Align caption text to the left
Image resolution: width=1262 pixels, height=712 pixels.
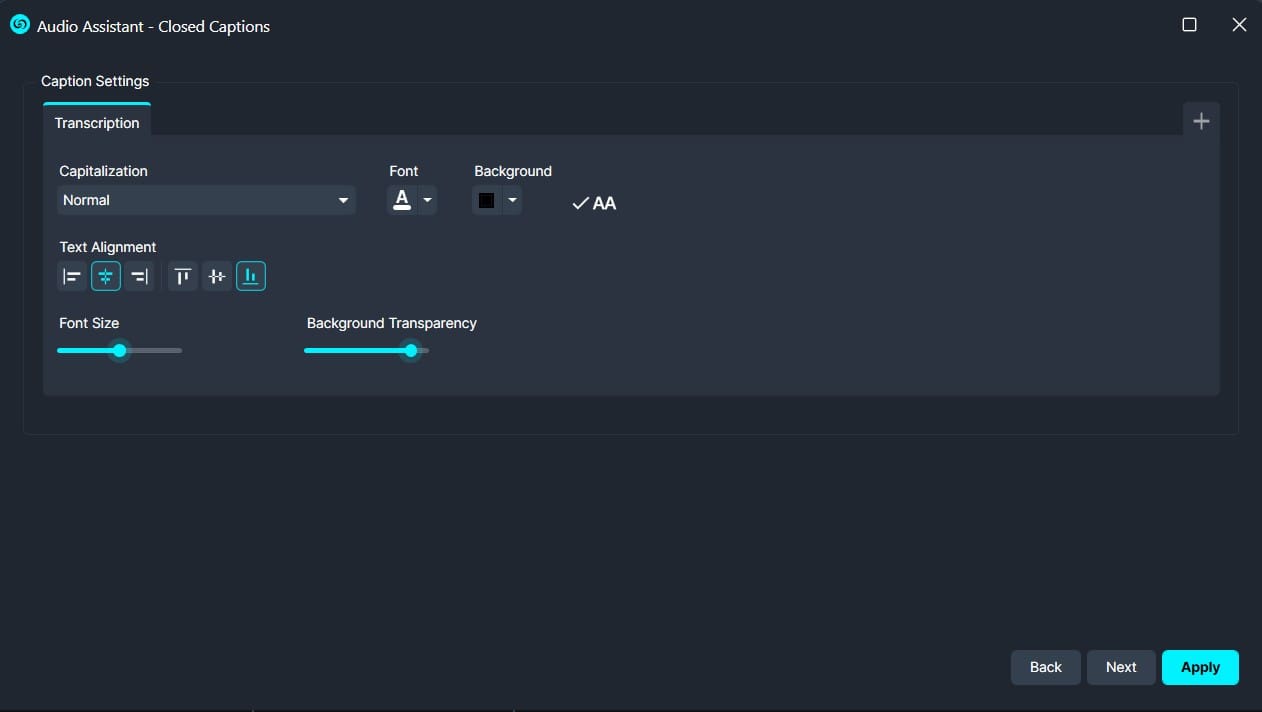point(72,276)
